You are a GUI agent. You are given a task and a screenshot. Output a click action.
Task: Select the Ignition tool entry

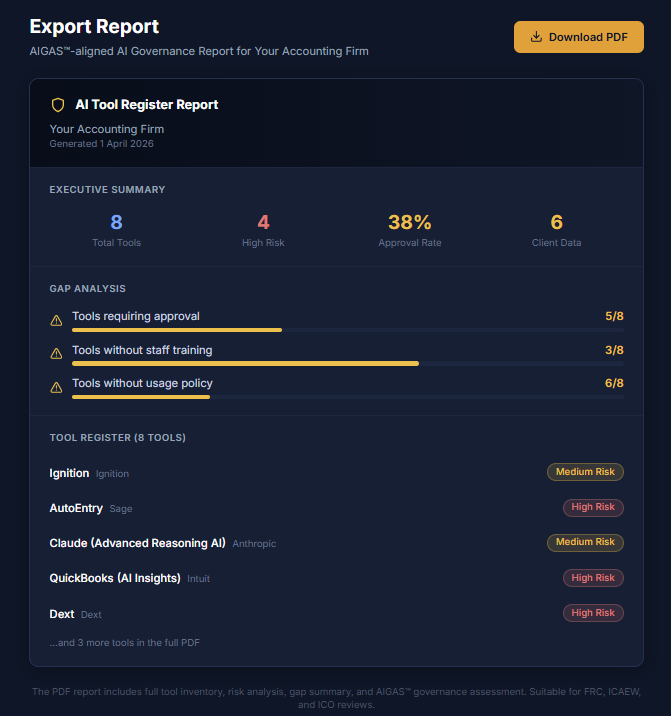pyautogui.click(x=69, y=473)
